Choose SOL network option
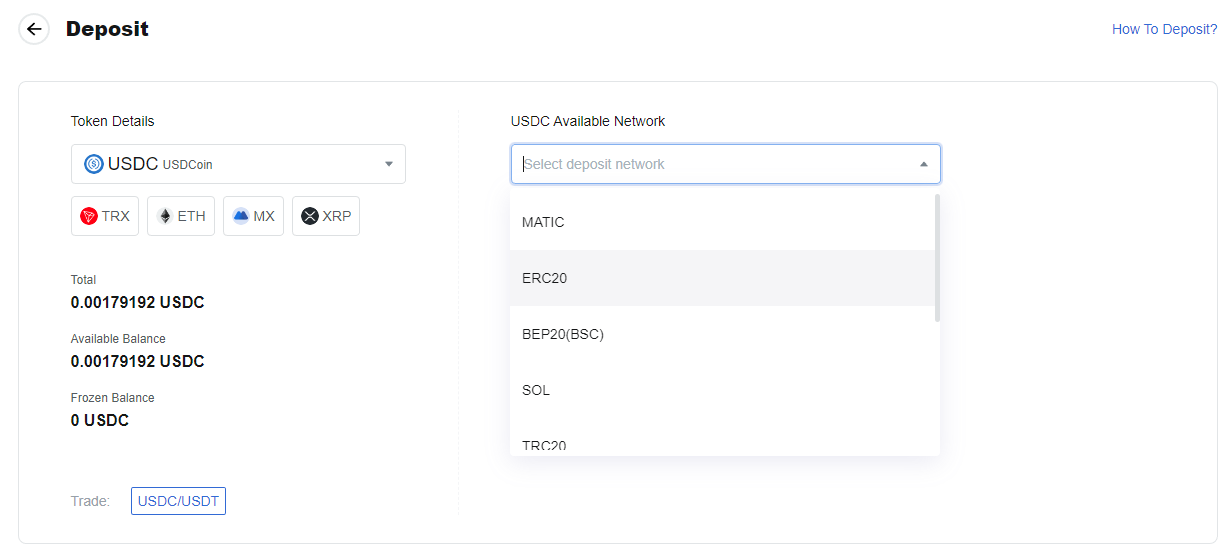This screenshot has width=1229, height=549. [722, 390]
